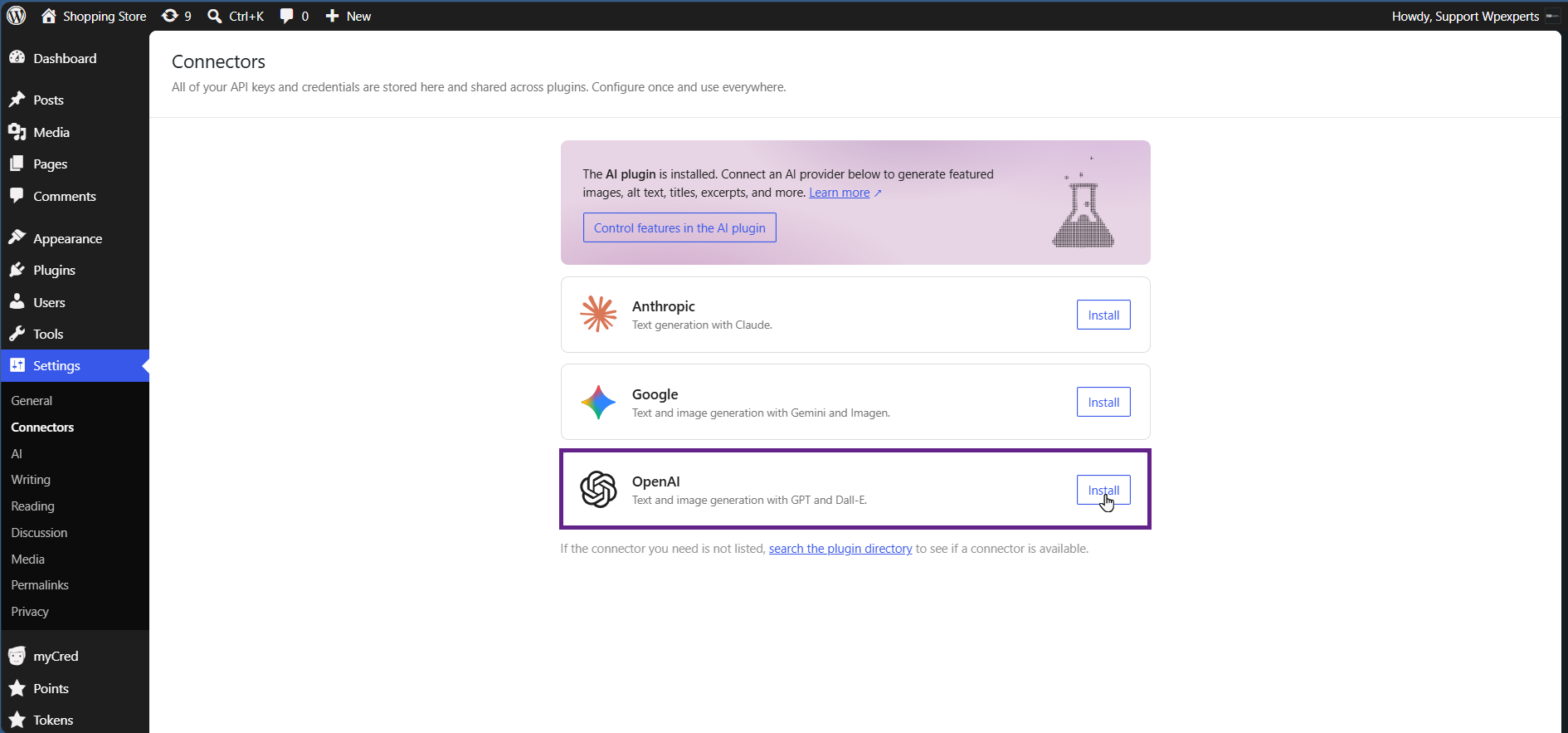Click the Google Gemini sparkle logo
1568x733 pixels.
pyautogui.click(x=598, y=402)
